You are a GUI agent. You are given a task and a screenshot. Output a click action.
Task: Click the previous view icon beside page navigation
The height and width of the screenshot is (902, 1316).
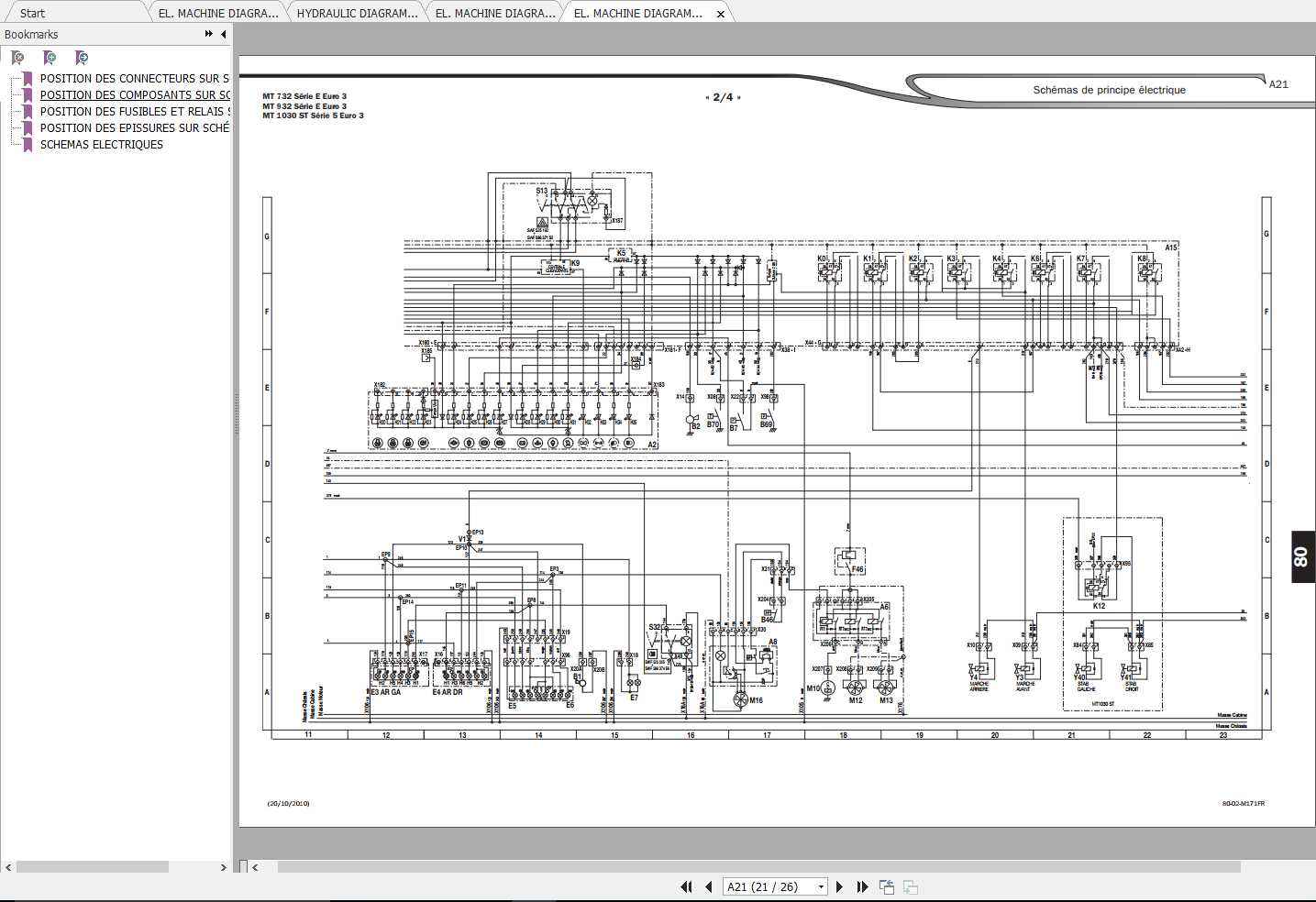[x=887, y=886]
